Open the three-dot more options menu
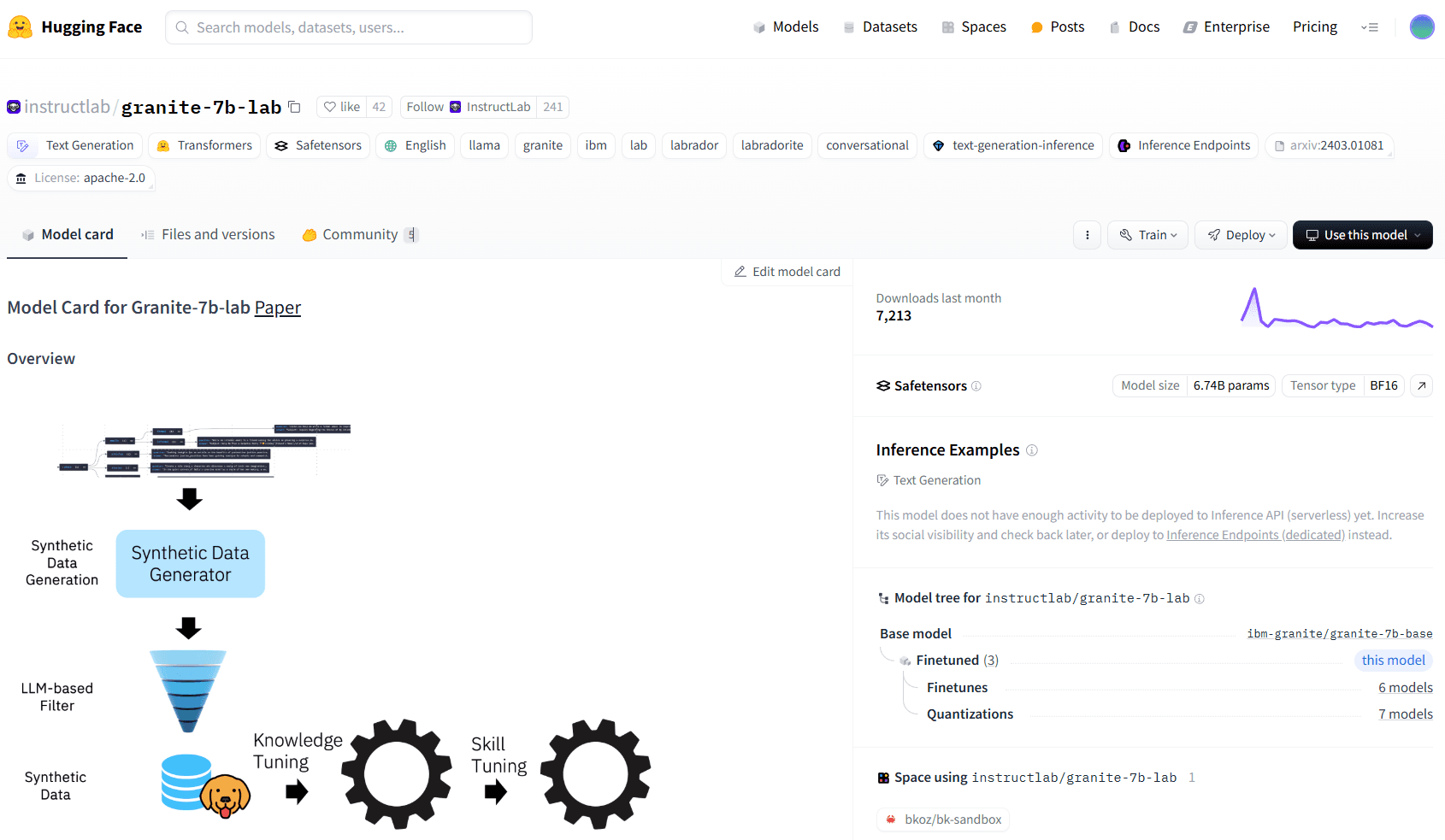The width and height of the screenshot is (1445, 840). point(1087,235)
